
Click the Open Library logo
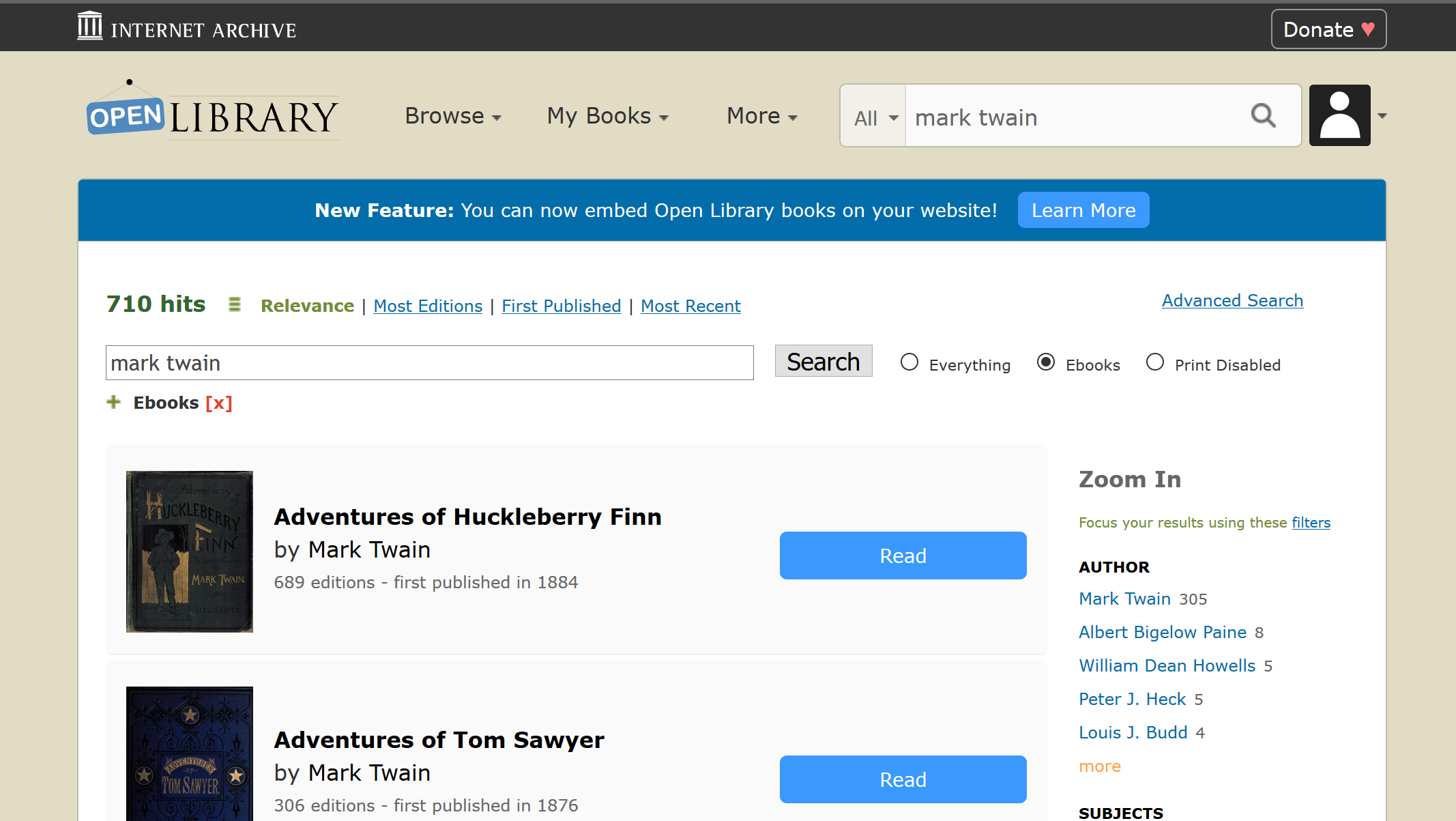[x=212, y=113]
